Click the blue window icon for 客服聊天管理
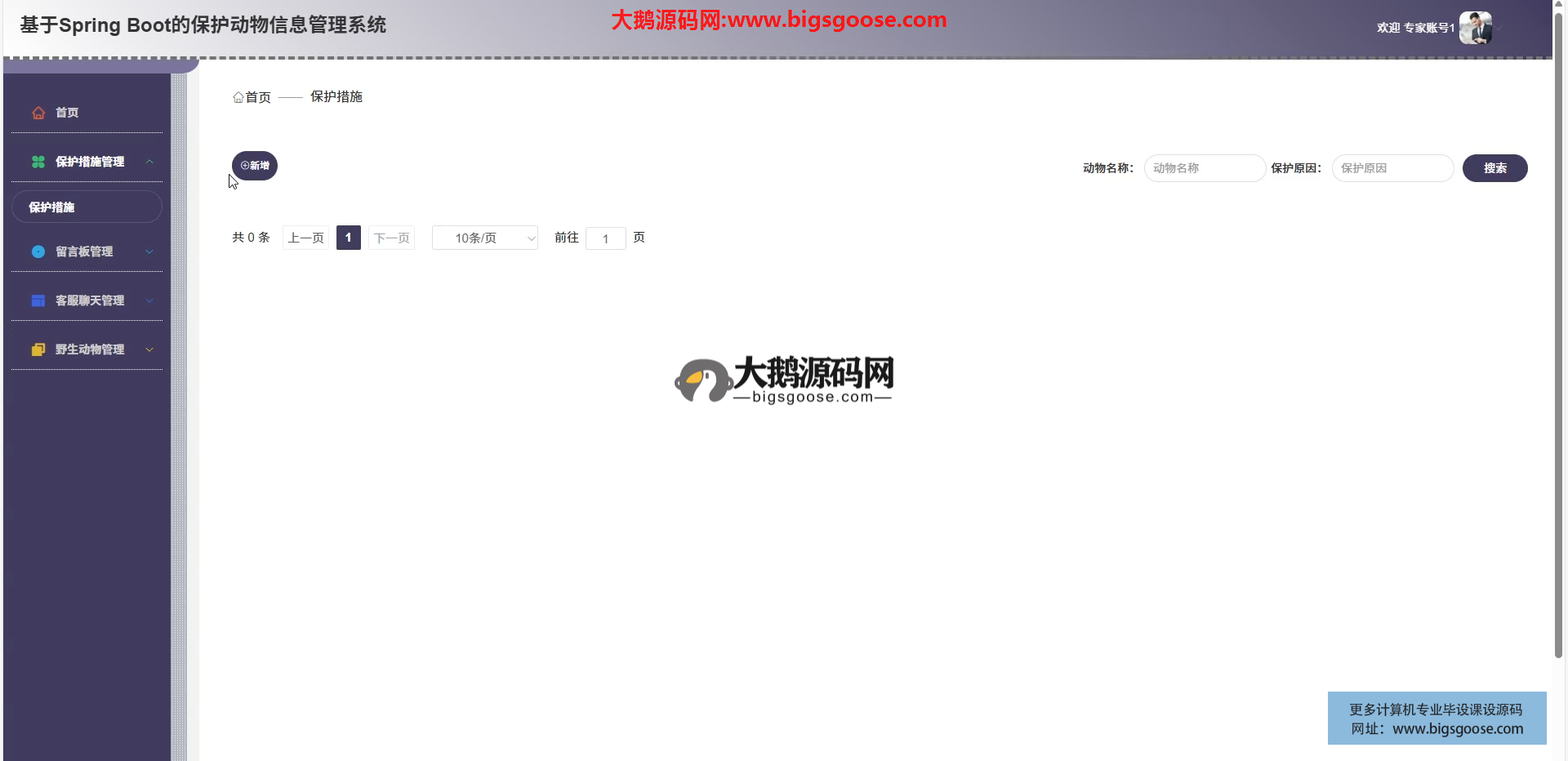1568x761 pixels. coord(38,300)
